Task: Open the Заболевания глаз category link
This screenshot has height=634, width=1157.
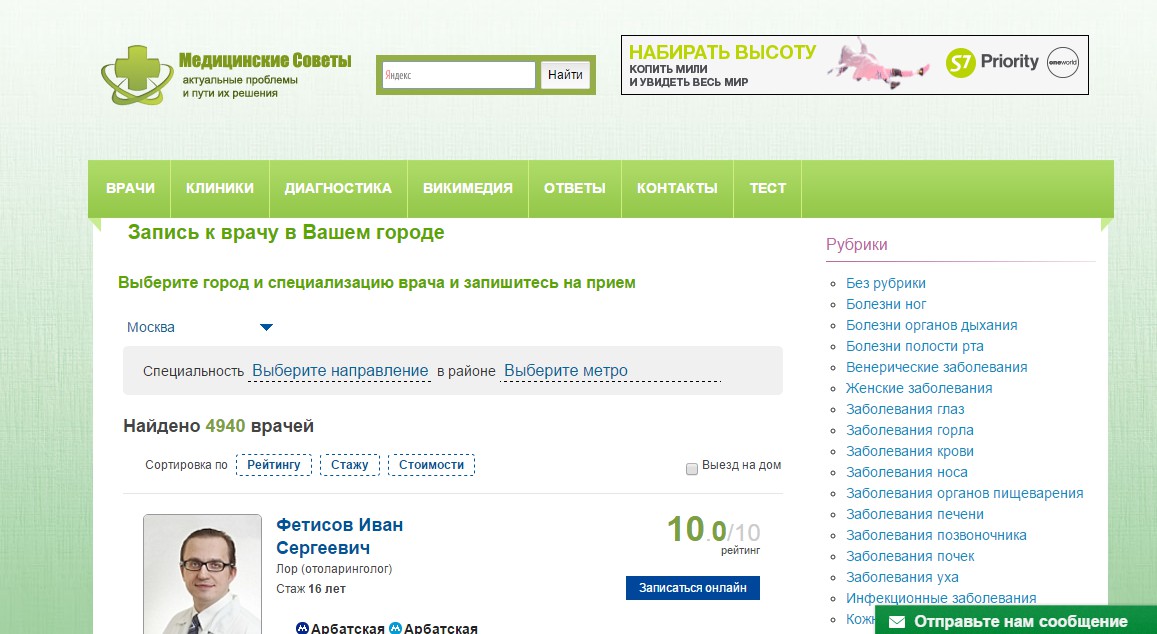Action: pyautogui.click(x=905, y=409)
